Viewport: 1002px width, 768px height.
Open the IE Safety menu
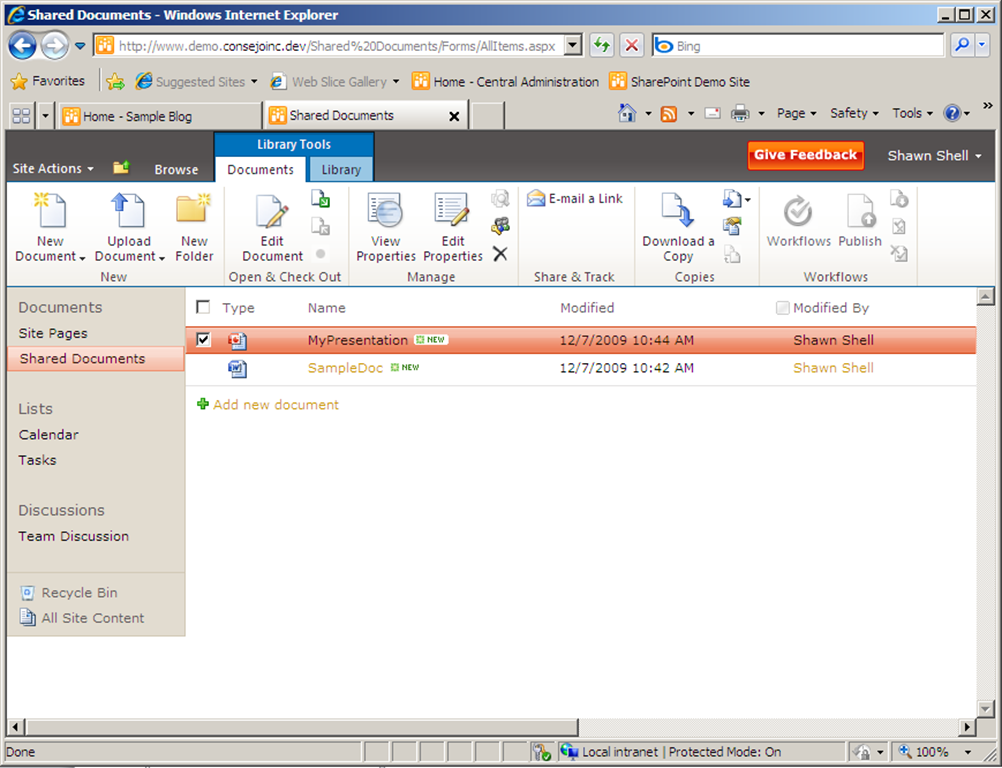pyautogui.click(x=854, y=113)
